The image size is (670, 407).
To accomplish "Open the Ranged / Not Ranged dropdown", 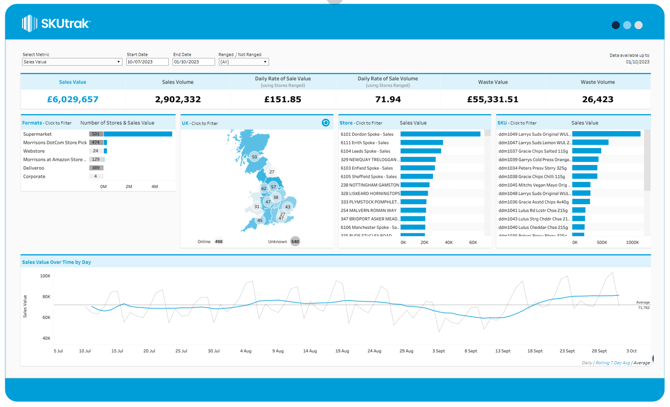I will point(243,62).
